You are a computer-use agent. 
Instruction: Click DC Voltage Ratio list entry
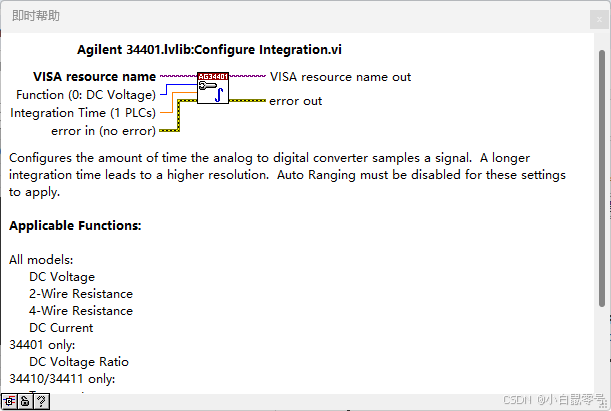79,362
